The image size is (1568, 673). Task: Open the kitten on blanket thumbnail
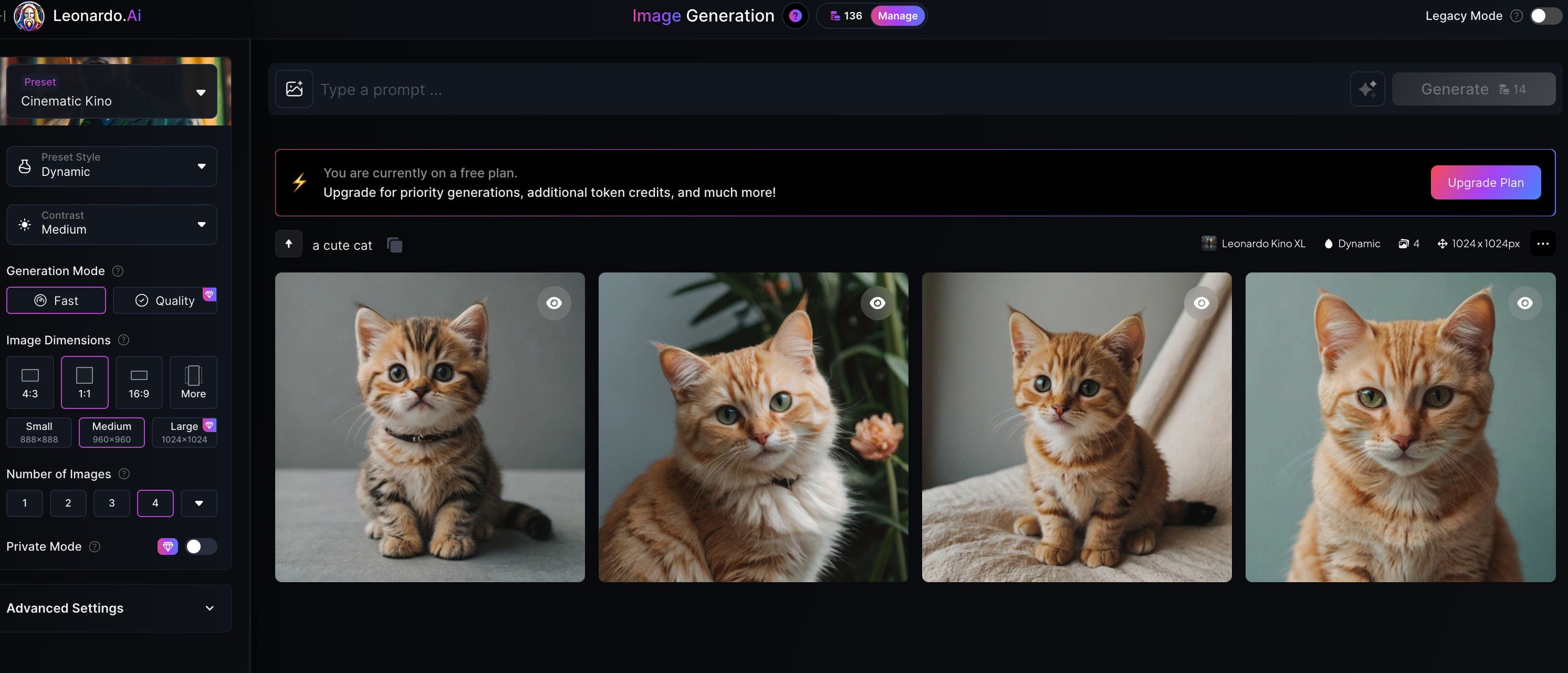(x=1076, y=427)
